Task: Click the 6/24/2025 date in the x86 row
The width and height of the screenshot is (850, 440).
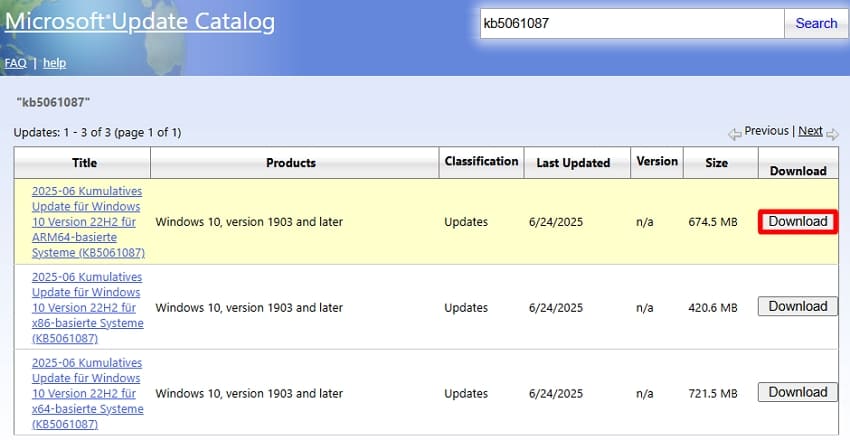Action: 556,308
